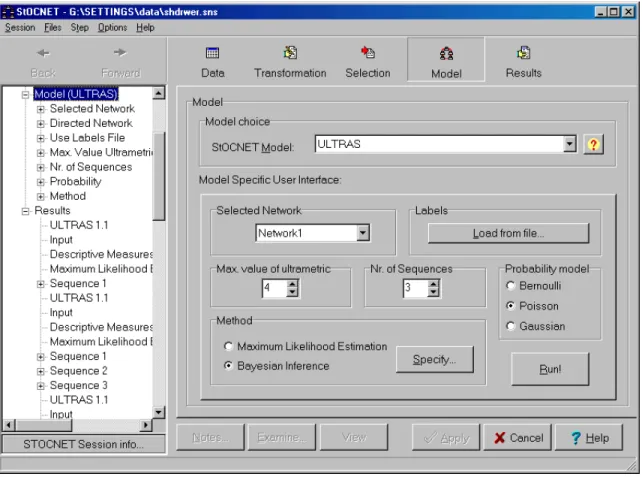Click the Examine button

pos(282,437)
